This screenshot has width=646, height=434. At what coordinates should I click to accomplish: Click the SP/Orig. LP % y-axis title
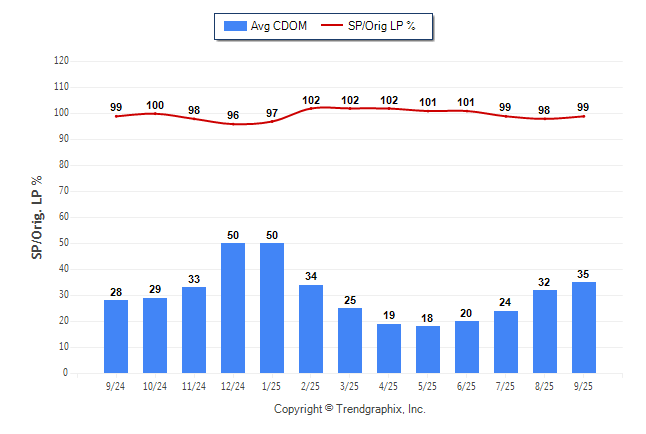click(37, 217)
